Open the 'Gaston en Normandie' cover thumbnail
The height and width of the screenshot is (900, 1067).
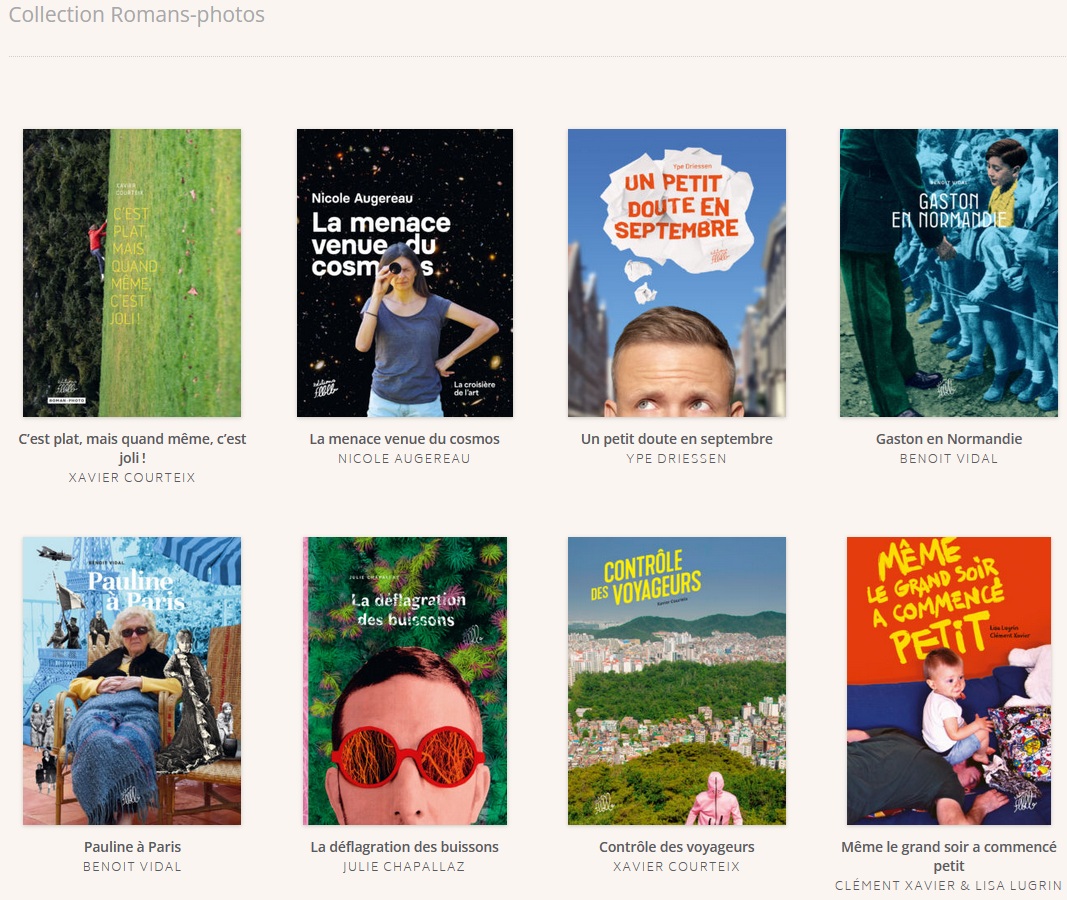(x=948, y=272)
